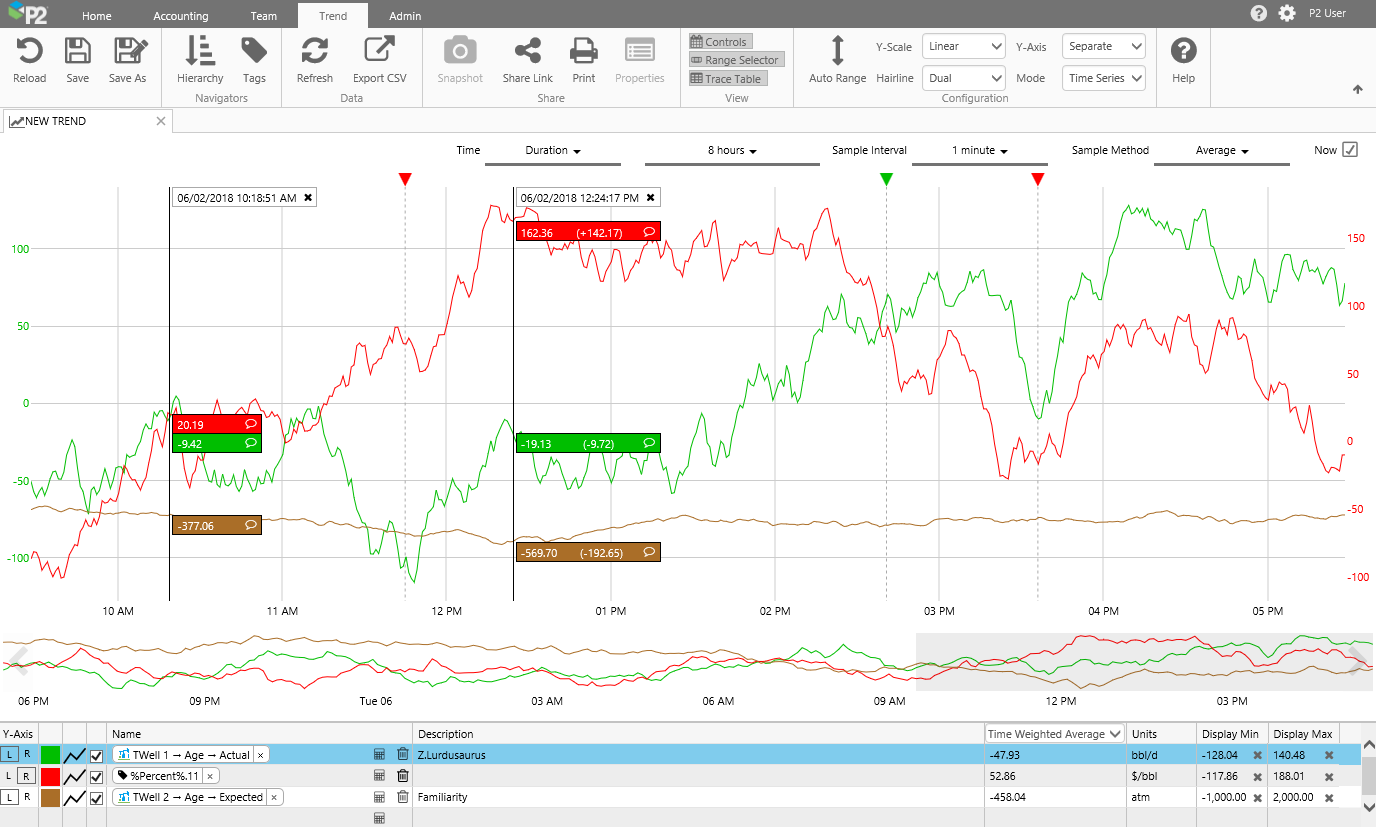The height and width of the screenshot is (827, 1376).
Task: Open the Sample Method Average dropdown
Action: pyautogui.click(x=1222, y=150)
